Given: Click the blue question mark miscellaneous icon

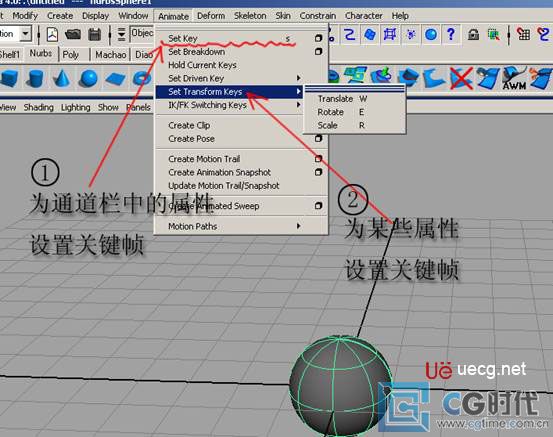Looking at the screenshot, I should [451, 35].
